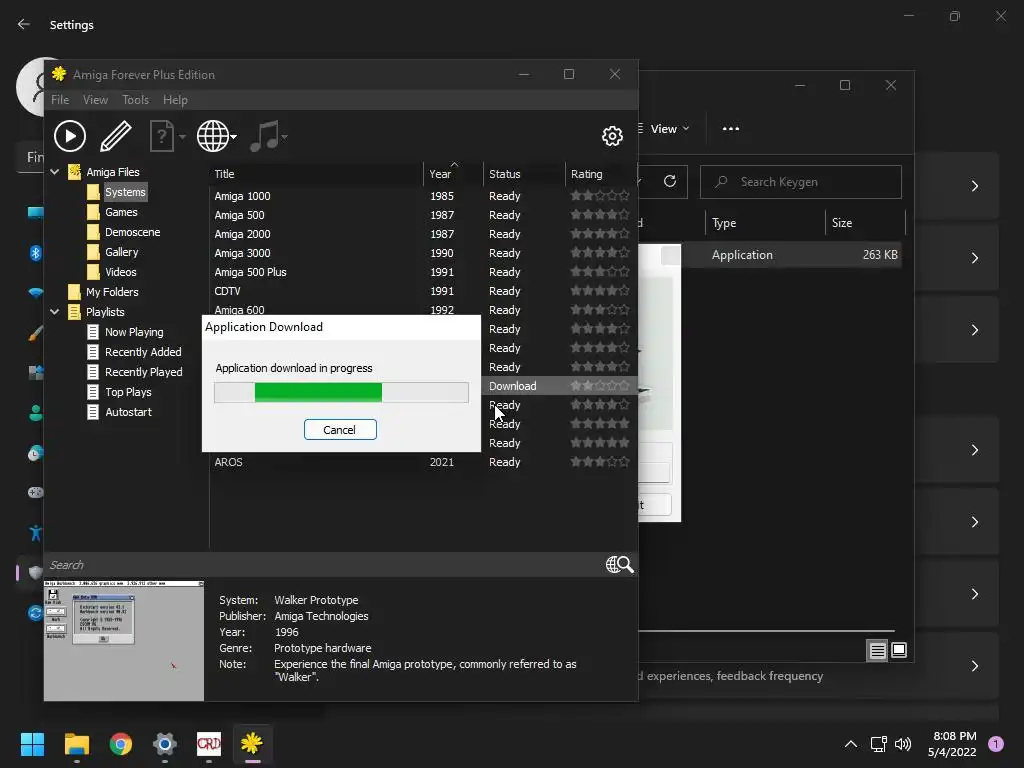Click the Walker Prototype screenshot thumbnail
This screenshot has width=1024, height=768.
pyautogui.click(x=124, y=640)
